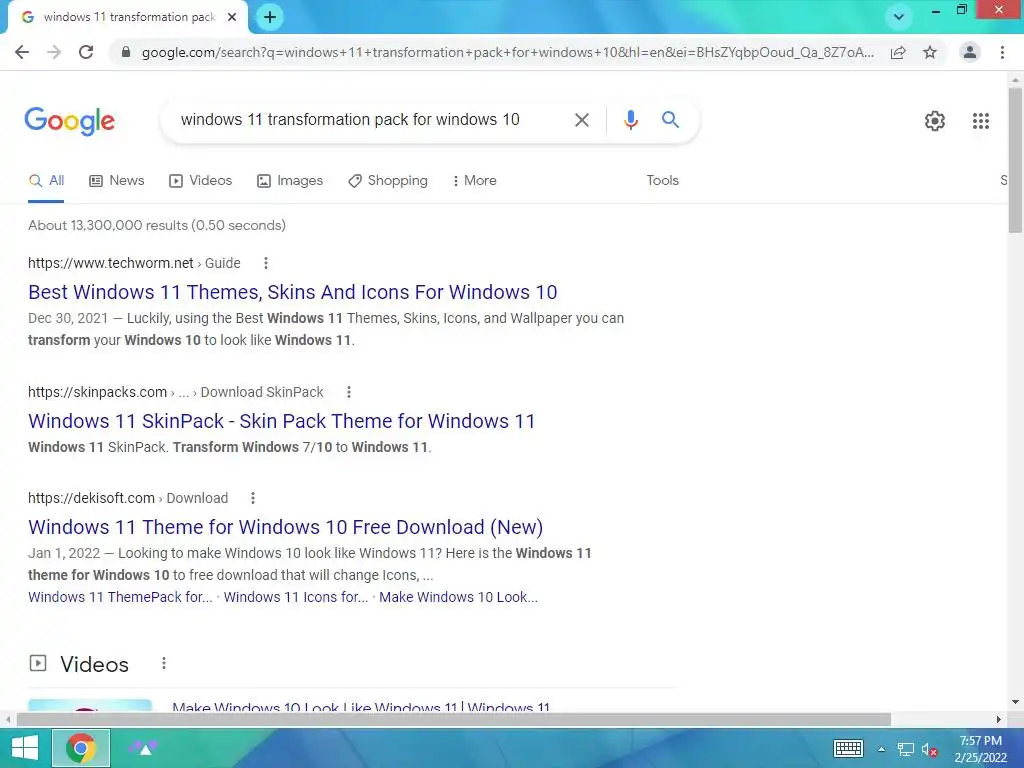Click the About 13,300,000 results text
This screenshot has height=768, width=1024.
point(157,225)
